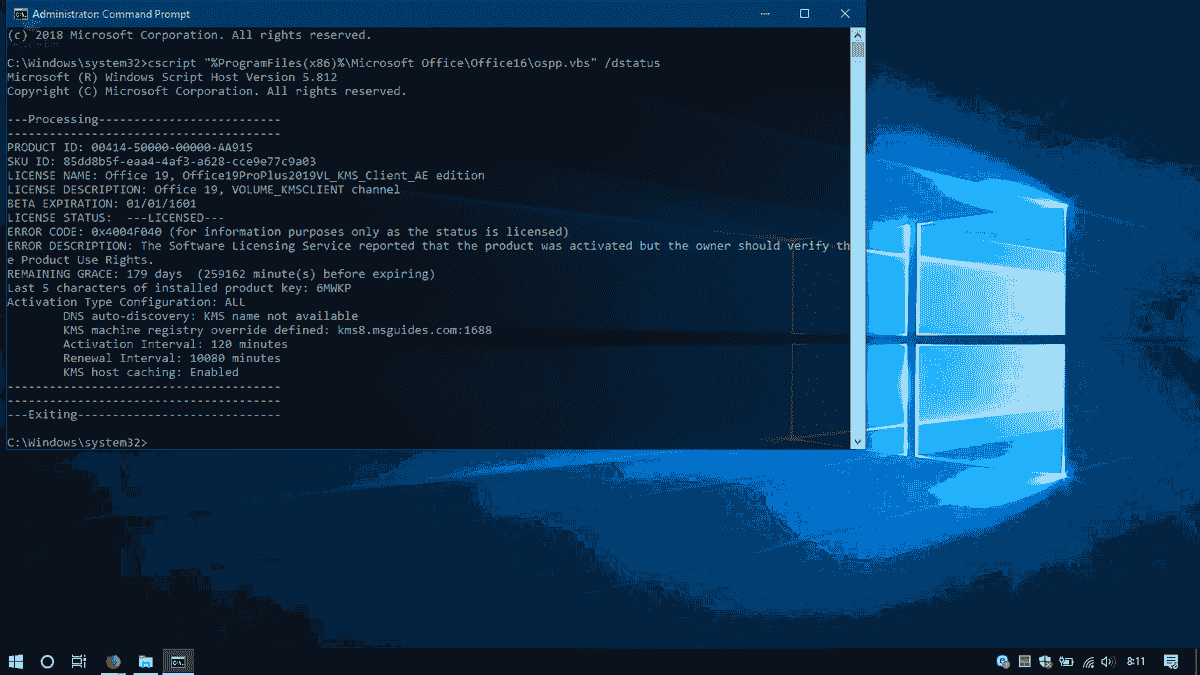Viewport: 1200px width, 675px height.
Task: Toggle mute with the speaker icon
Action: (1106, 661)
